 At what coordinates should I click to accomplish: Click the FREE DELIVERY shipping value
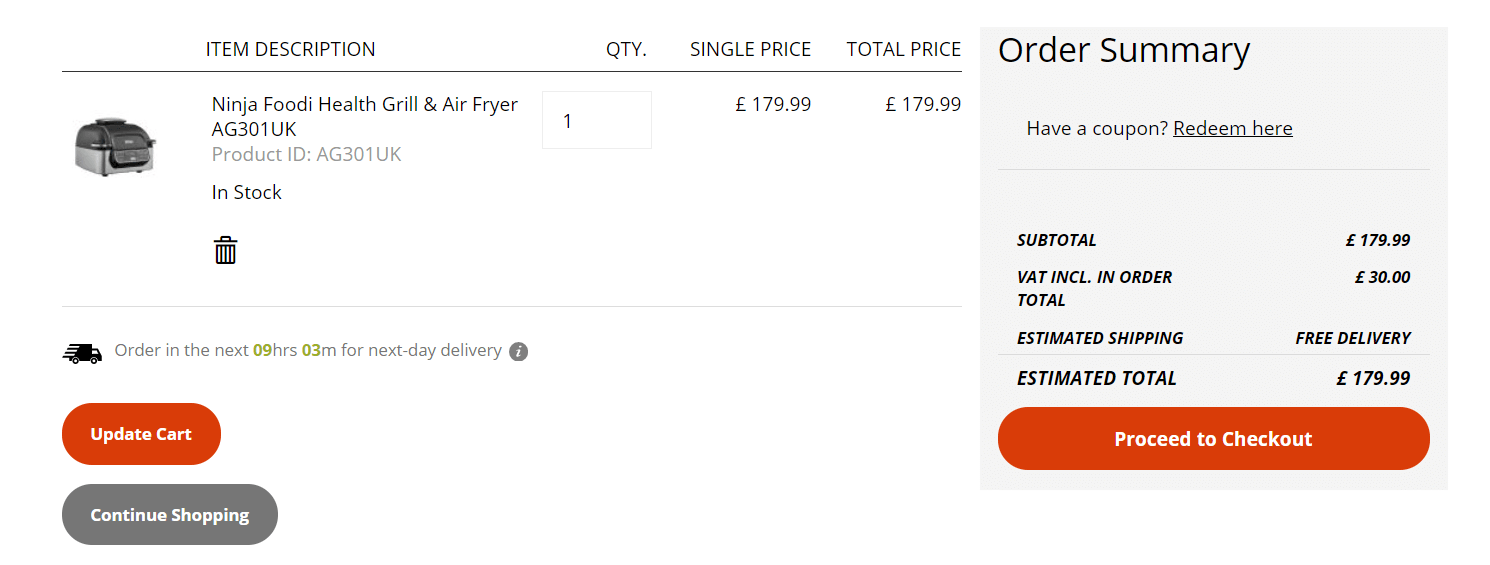tap(1352, 338)
